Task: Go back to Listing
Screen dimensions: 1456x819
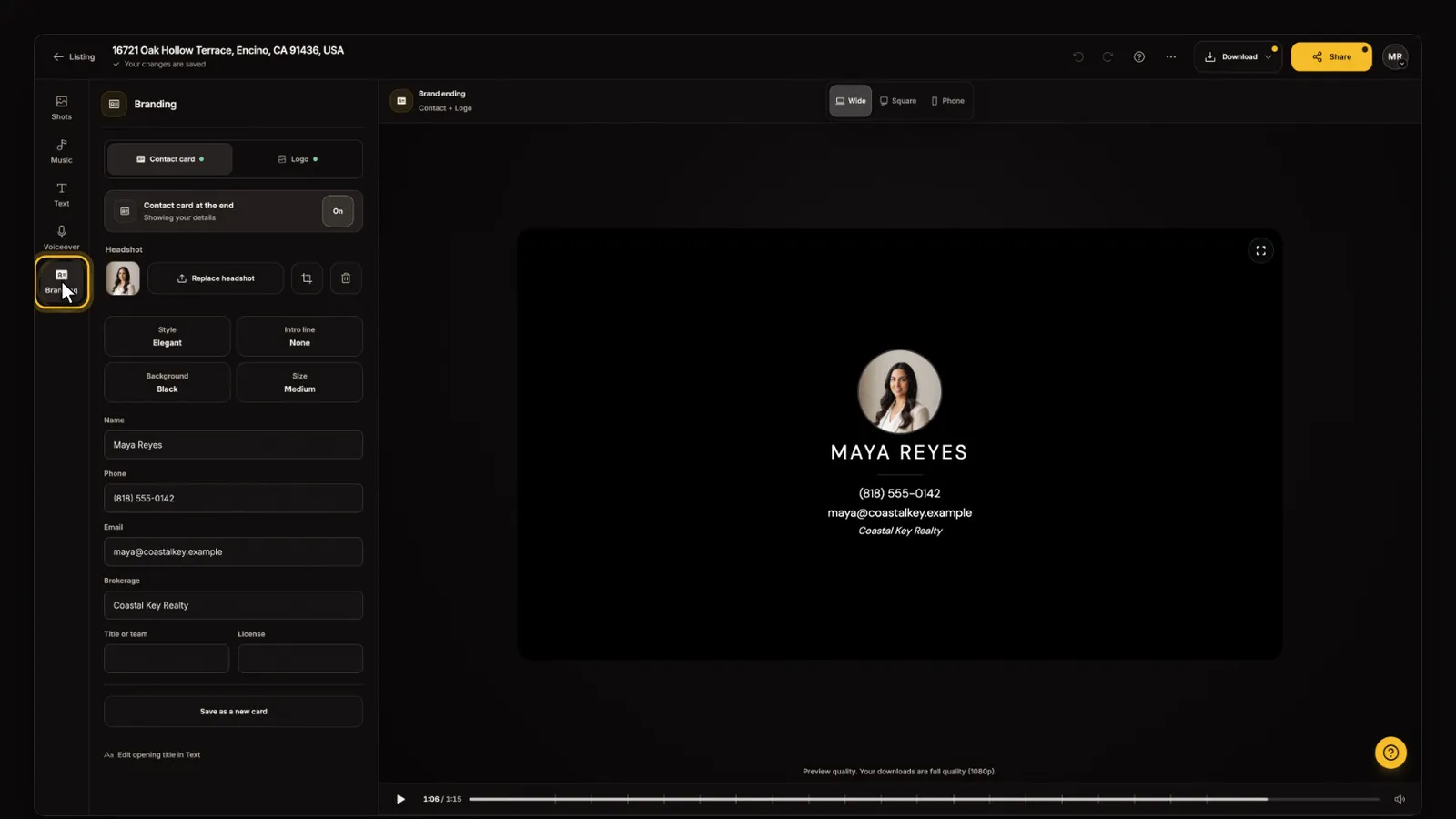Action: (x=74, y=56)
